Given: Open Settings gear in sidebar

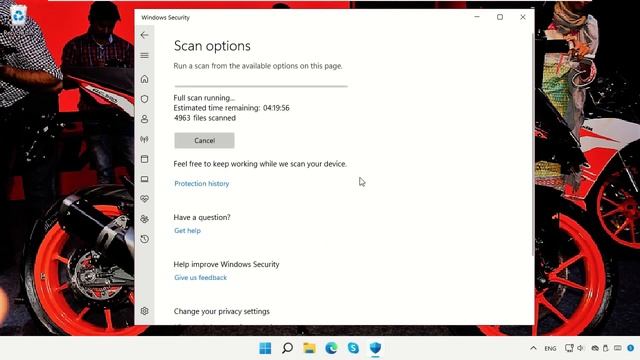Looking at the screenshot, I should (x=144, y=311).
